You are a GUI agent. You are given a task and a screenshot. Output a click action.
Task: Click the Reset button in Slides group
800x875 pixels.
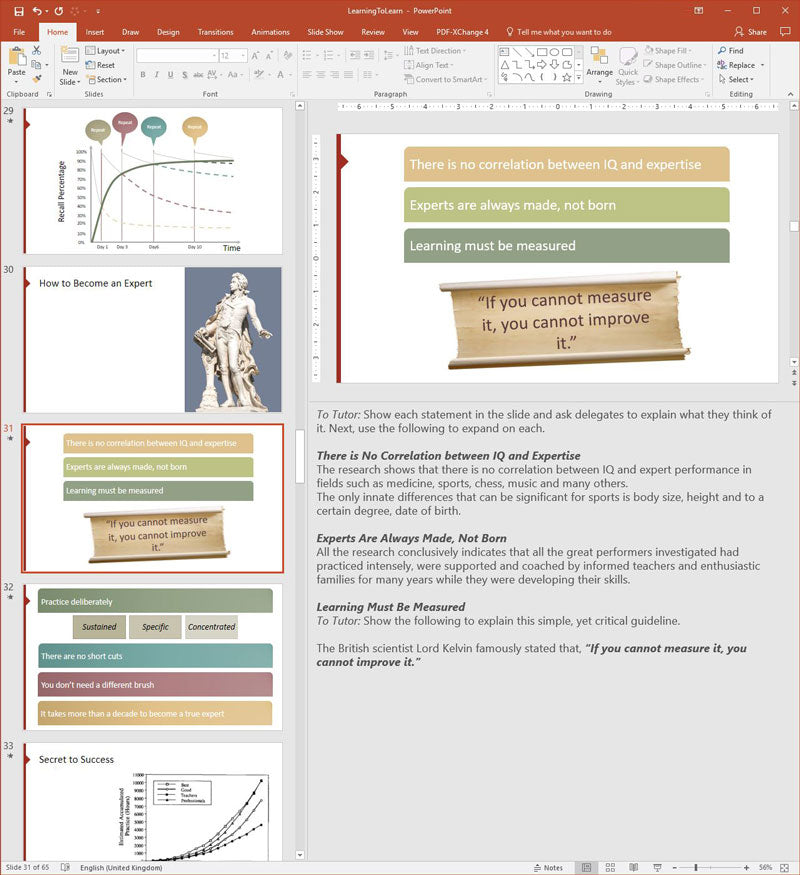tap(100, 65)
